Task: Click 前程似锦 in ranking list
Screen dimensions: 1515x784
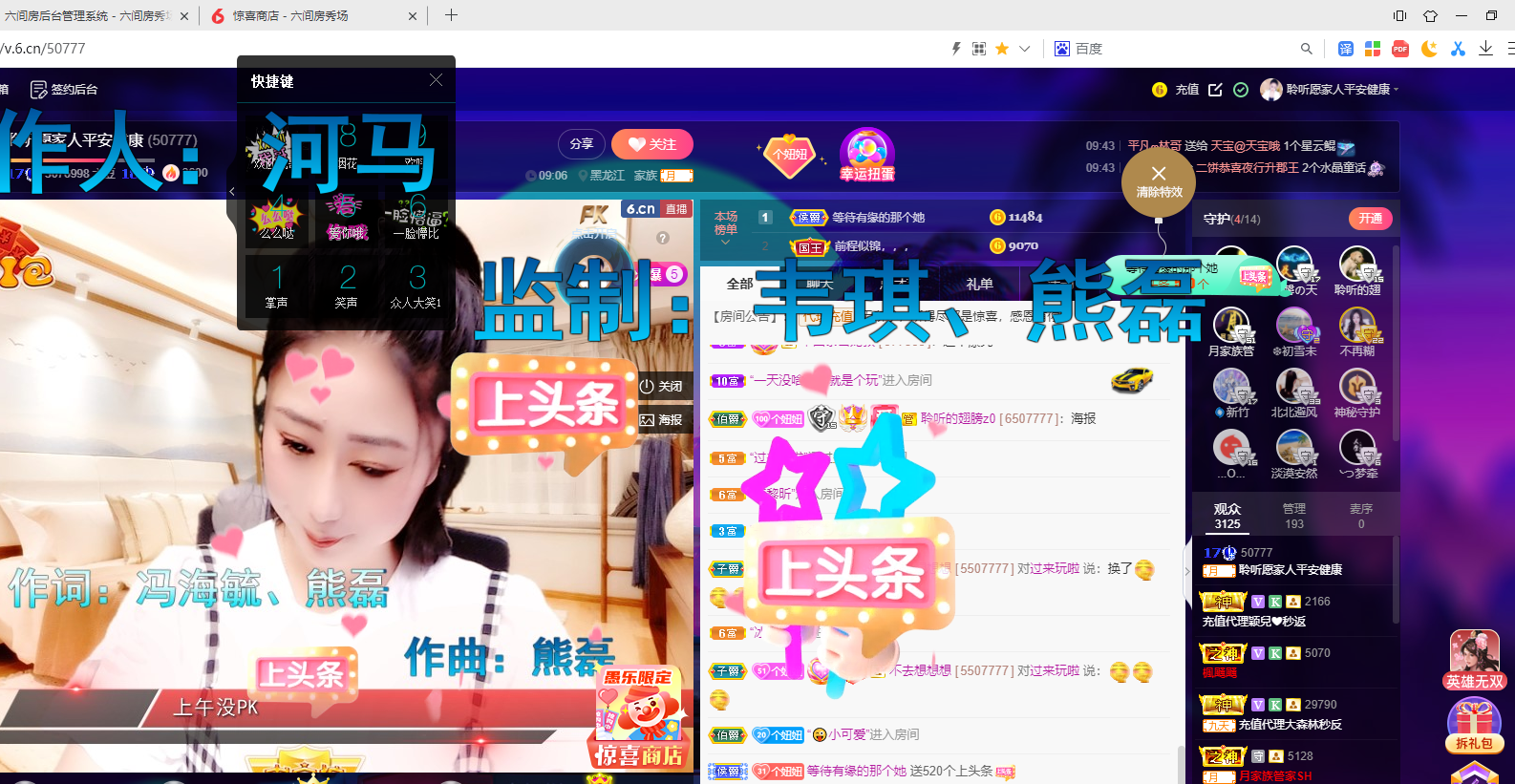Action: click(871, 246)
